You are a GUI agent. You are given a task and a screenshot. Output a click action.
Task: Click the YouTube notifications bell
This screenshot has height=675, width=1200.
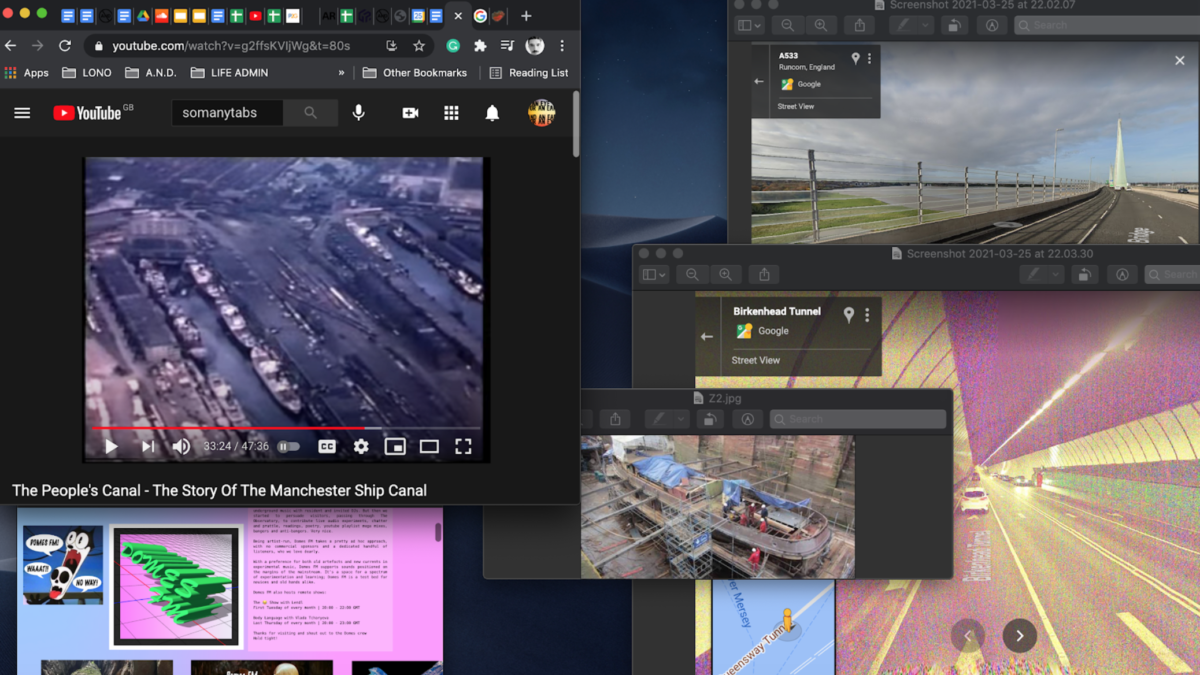point(492,113)
